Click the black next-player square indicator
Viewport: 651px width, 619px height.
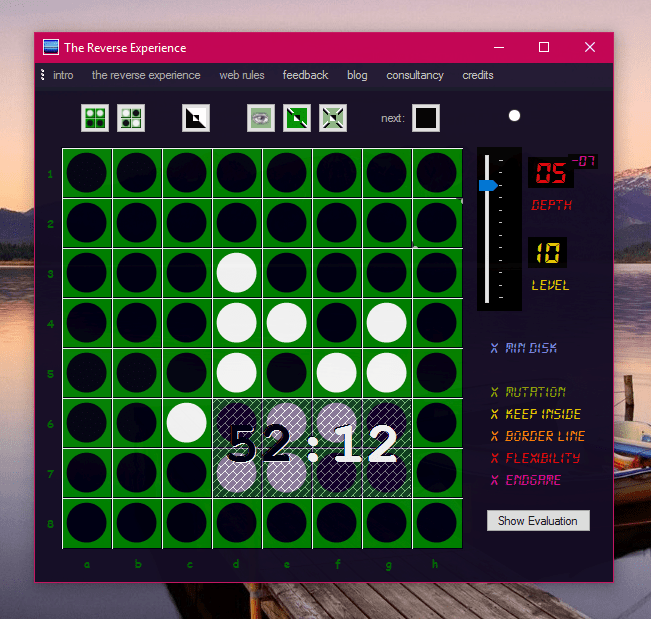coord(426,118)
